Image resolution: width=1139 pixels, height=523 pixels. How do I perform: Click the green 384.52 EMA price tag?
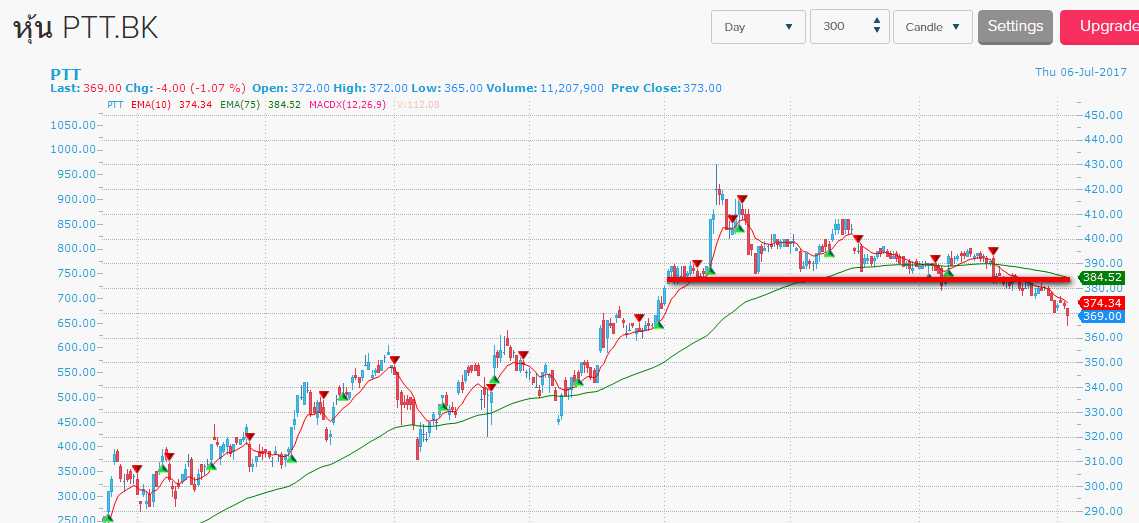[x=1101, y=277]
